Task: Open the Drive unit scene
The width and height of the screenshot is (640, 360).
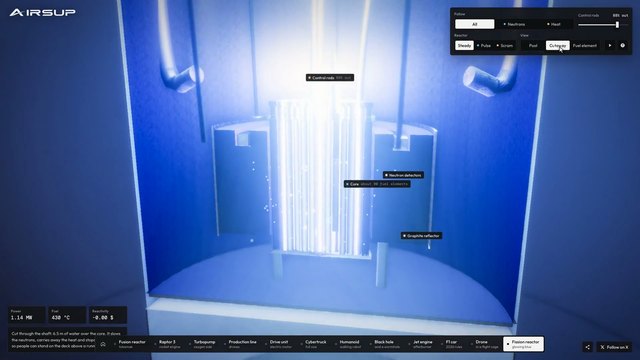Action: click(x=280, y=344)
